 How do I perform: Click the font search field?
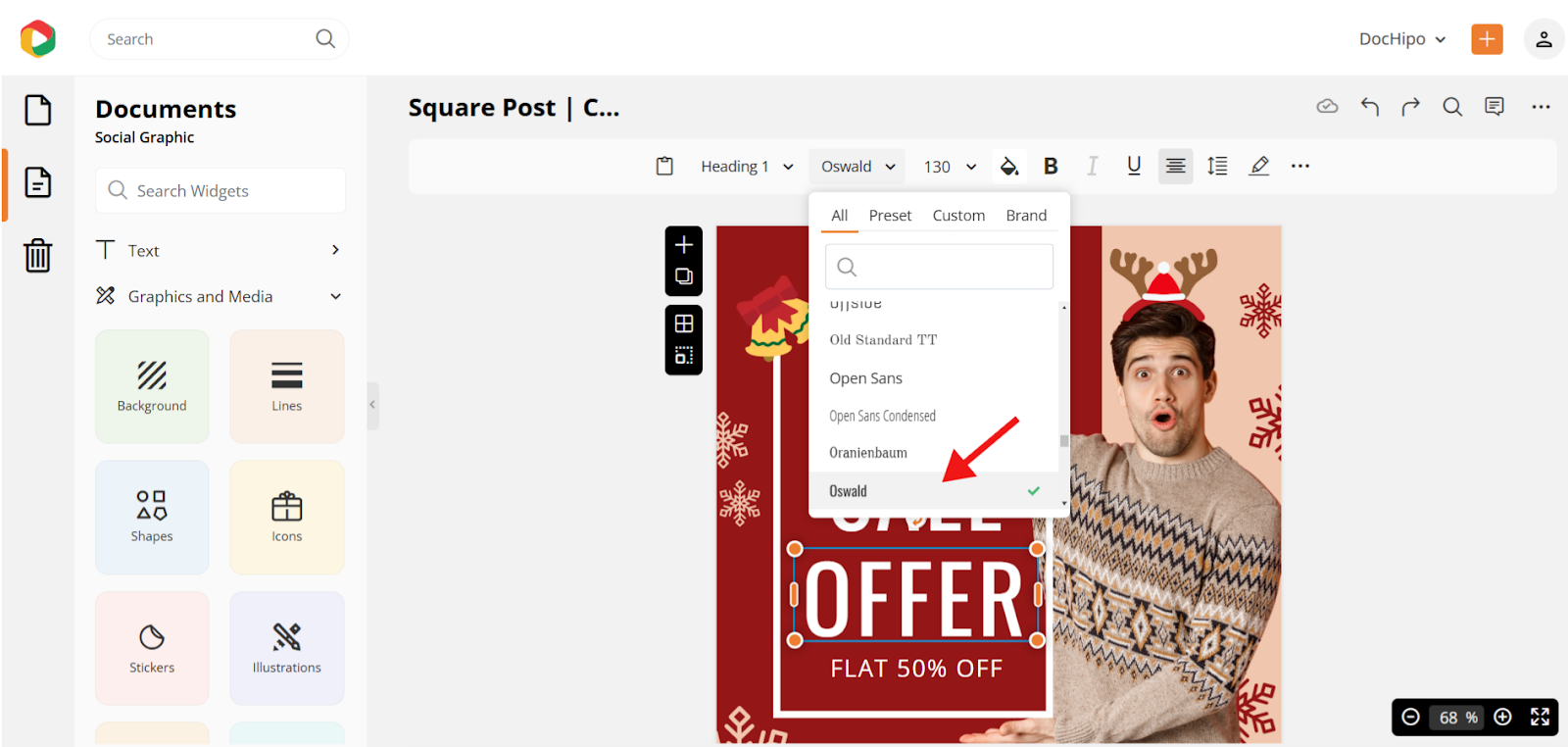(939, 267)
